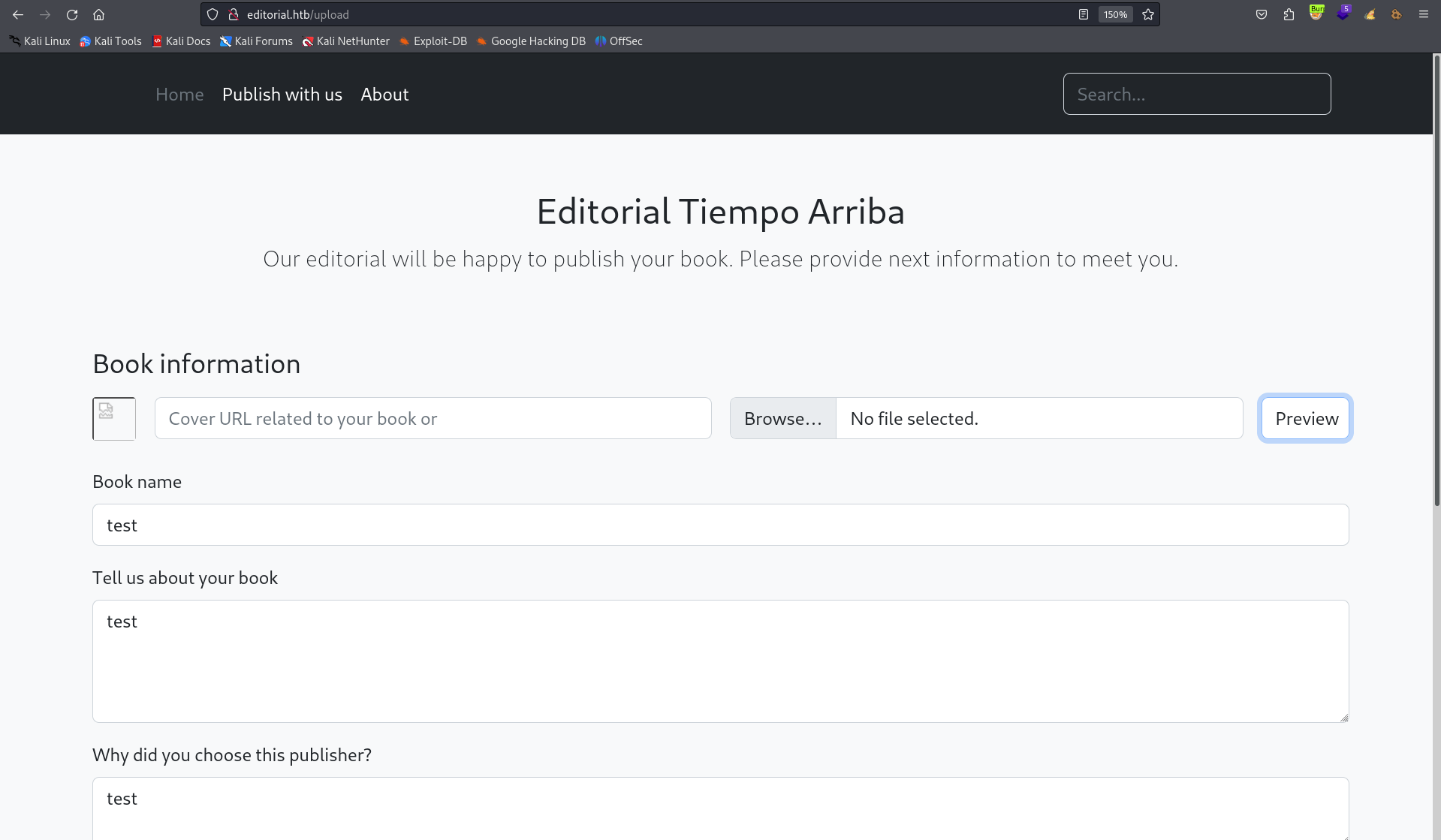Bookmark this page with the star icon
Image resolution: width=1441 pixels, height=840 pixels.
coord(1147,14)
